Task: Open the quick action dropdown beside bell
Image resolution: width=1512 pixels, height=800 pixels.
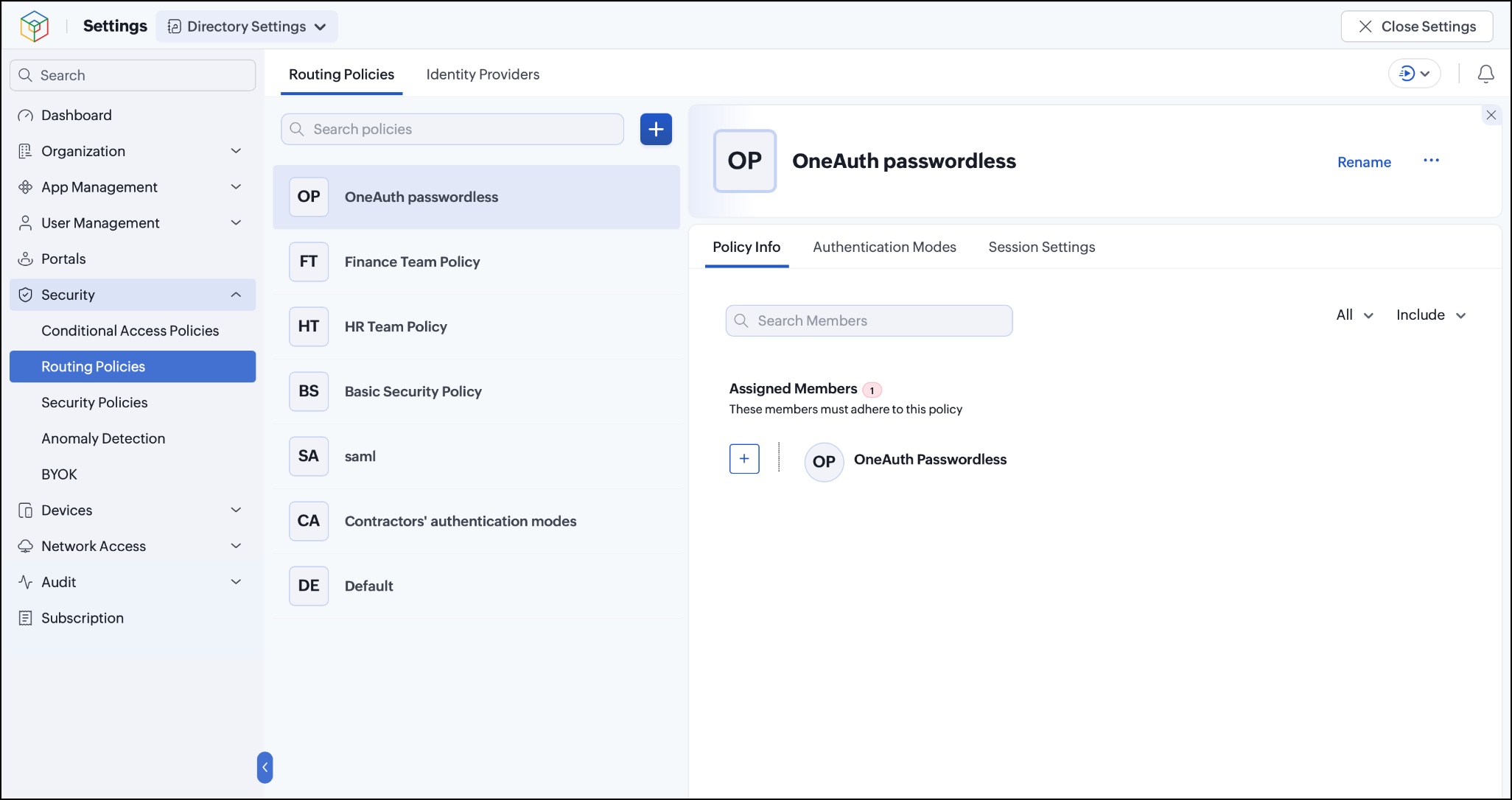Action: (x=1415, y=74)
